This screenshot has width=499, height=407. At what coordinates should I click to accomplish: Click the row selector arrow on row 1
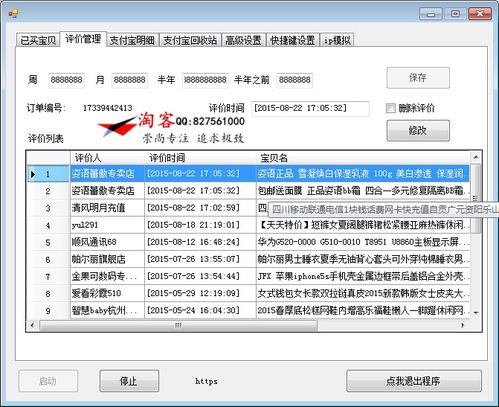[x=33, y=174]
